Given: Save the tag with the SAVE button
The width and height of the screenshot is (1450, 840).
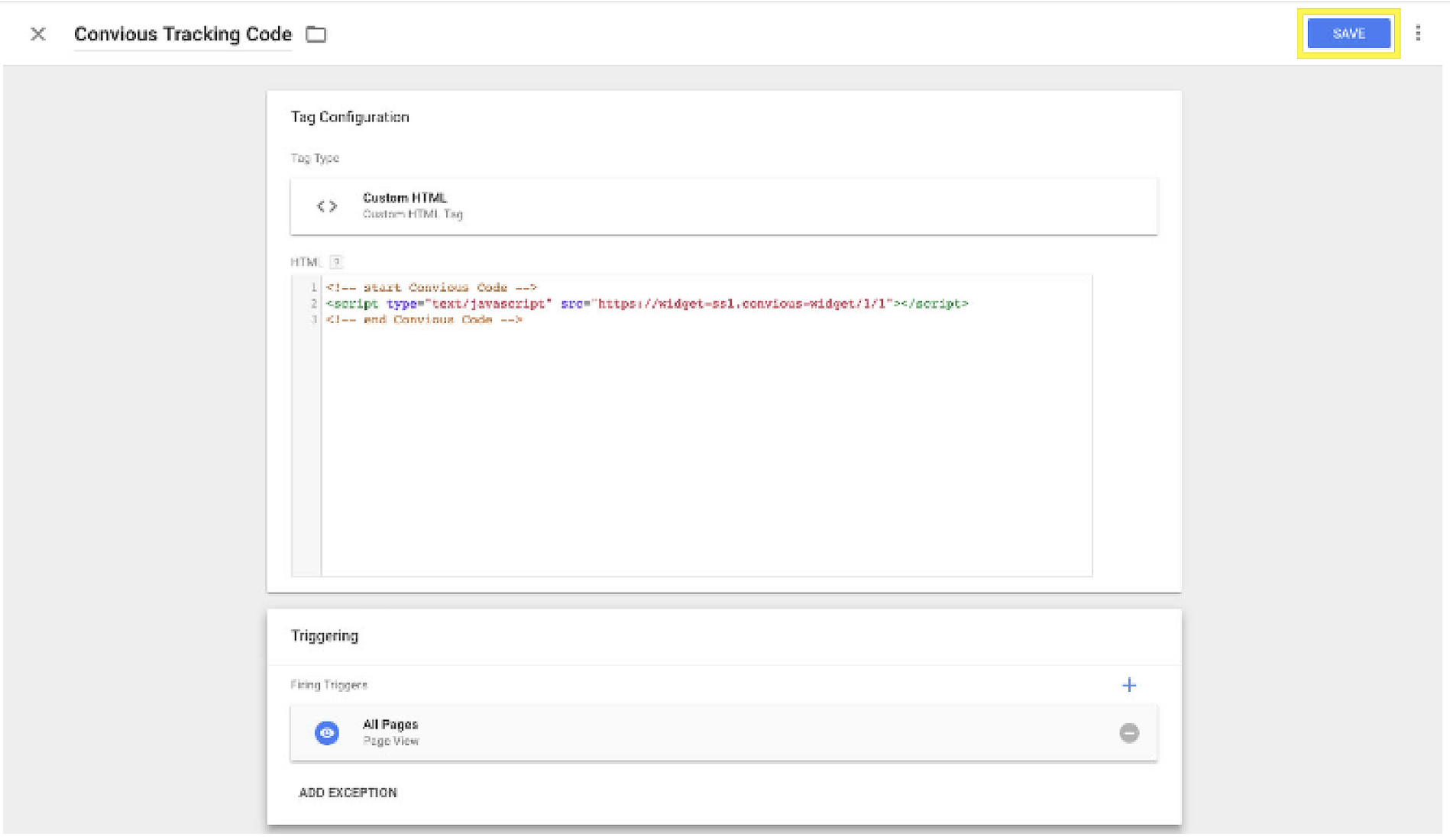Looking at the screenshot, I should coord(1348,34).
